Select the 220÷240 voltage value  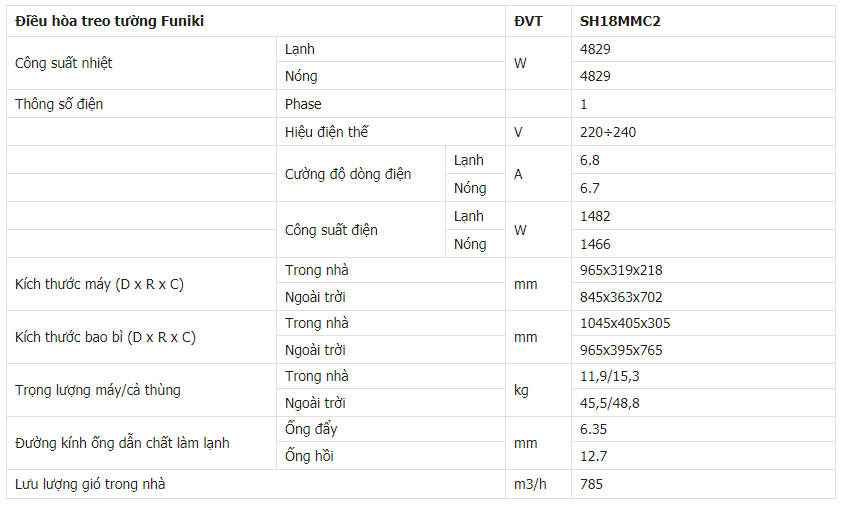click(608, 132)
